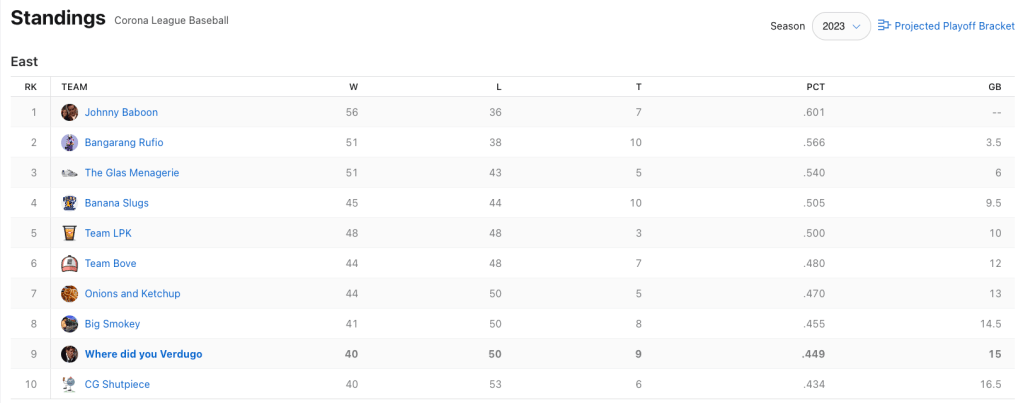Click the Team LPK logo icon

(69, 233)
